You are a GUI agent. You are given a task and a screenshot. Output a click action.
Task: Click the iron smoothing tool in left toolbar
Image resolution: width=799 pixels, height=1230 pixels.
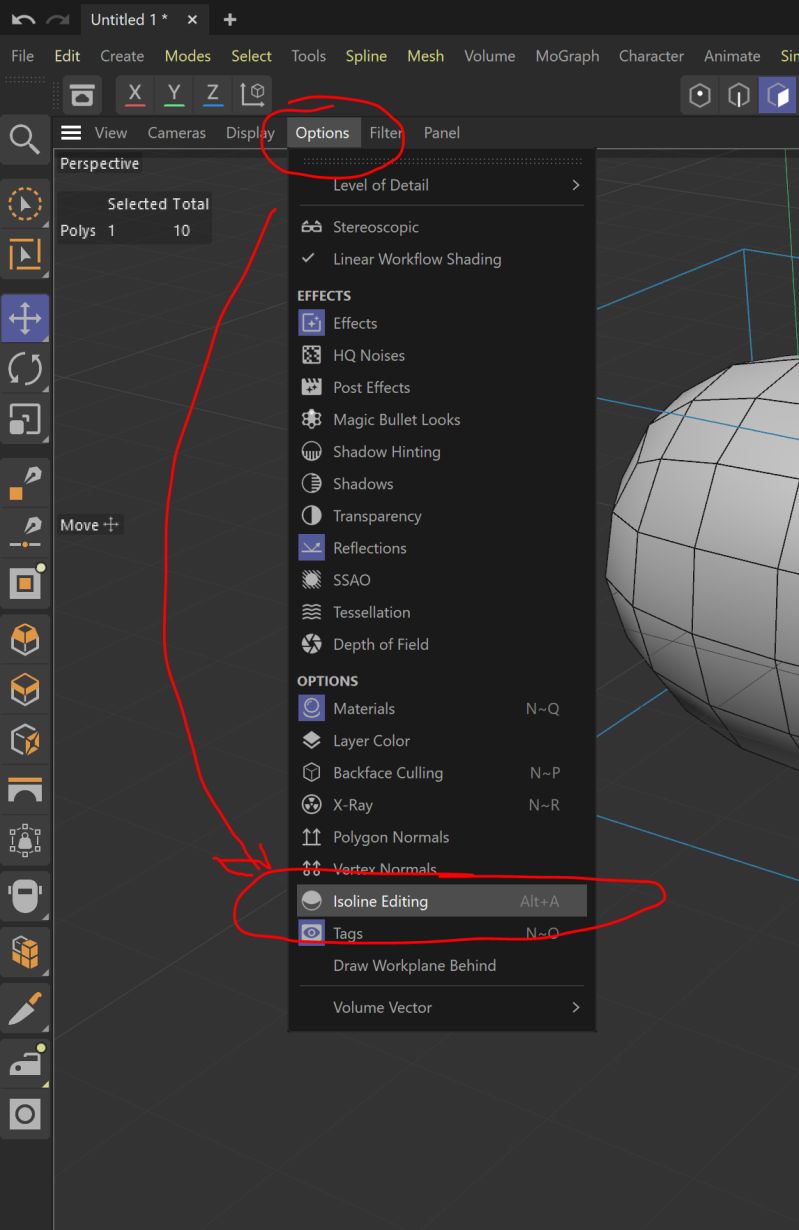(25, 1062)
